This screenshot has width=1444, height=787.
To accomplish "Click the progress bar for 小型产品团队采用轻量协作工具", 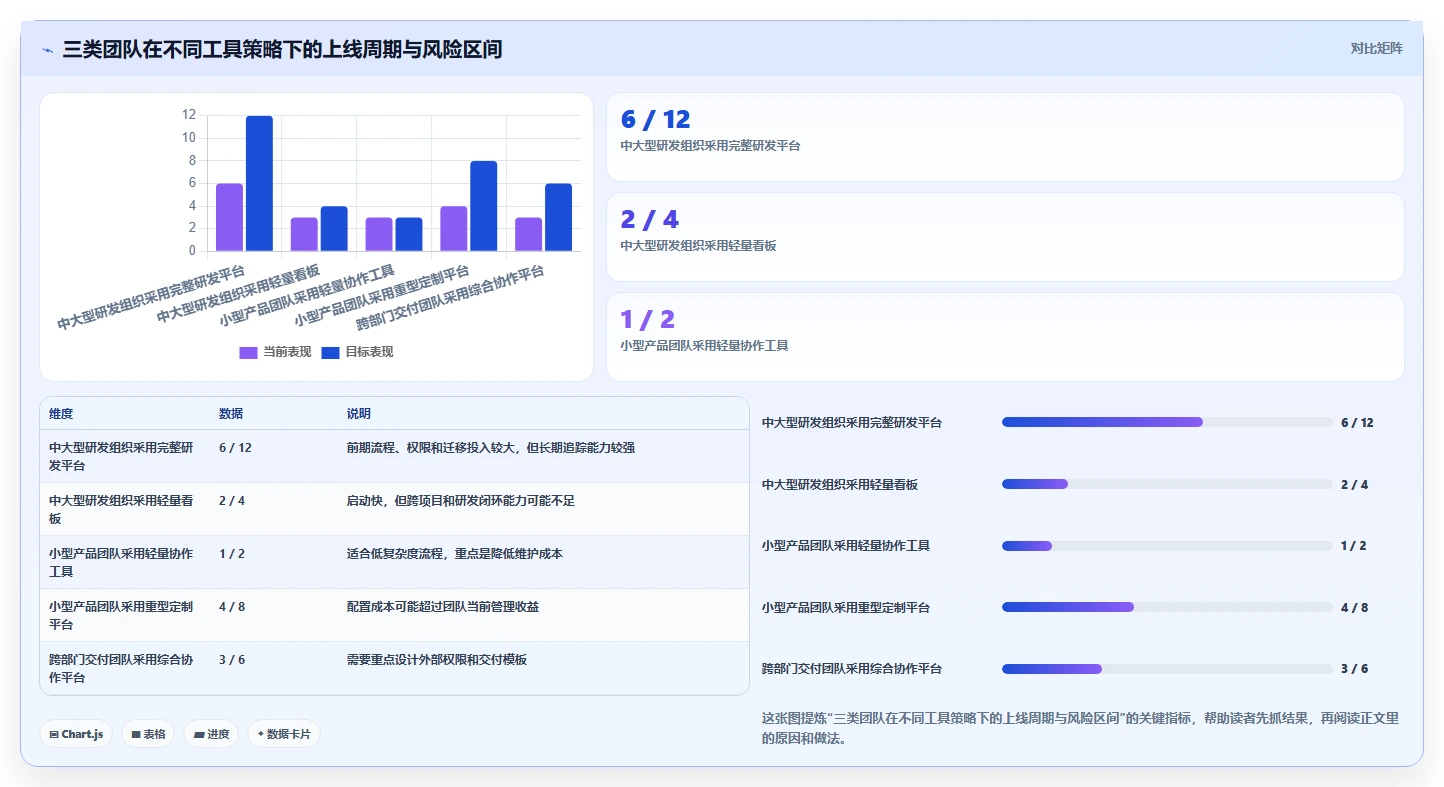I will tap(1167, 546).
